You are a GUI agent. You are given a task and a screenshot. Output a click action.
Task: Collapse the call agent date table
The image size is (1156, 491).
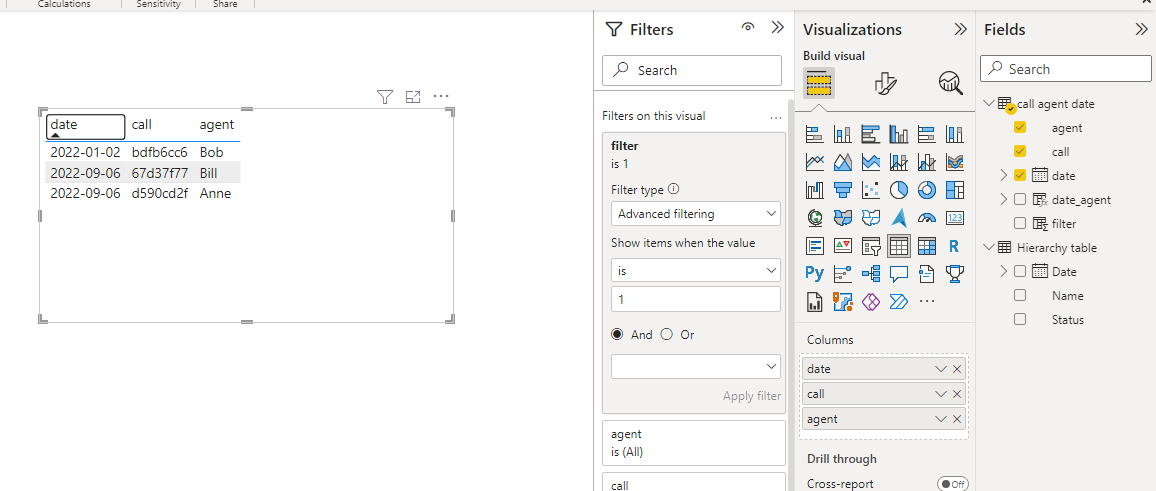(989, 103)
